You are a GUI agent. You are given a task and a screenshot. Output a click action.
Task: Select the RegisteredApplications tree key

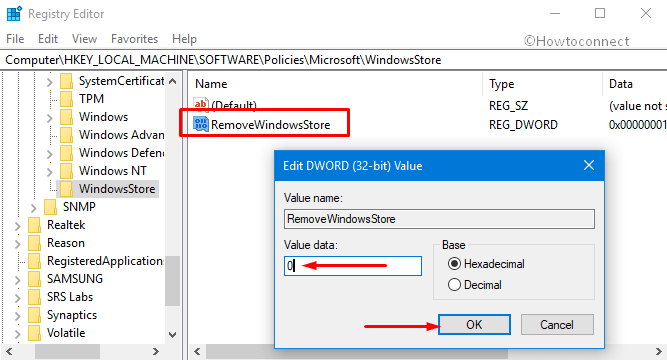tap(105, 261)
